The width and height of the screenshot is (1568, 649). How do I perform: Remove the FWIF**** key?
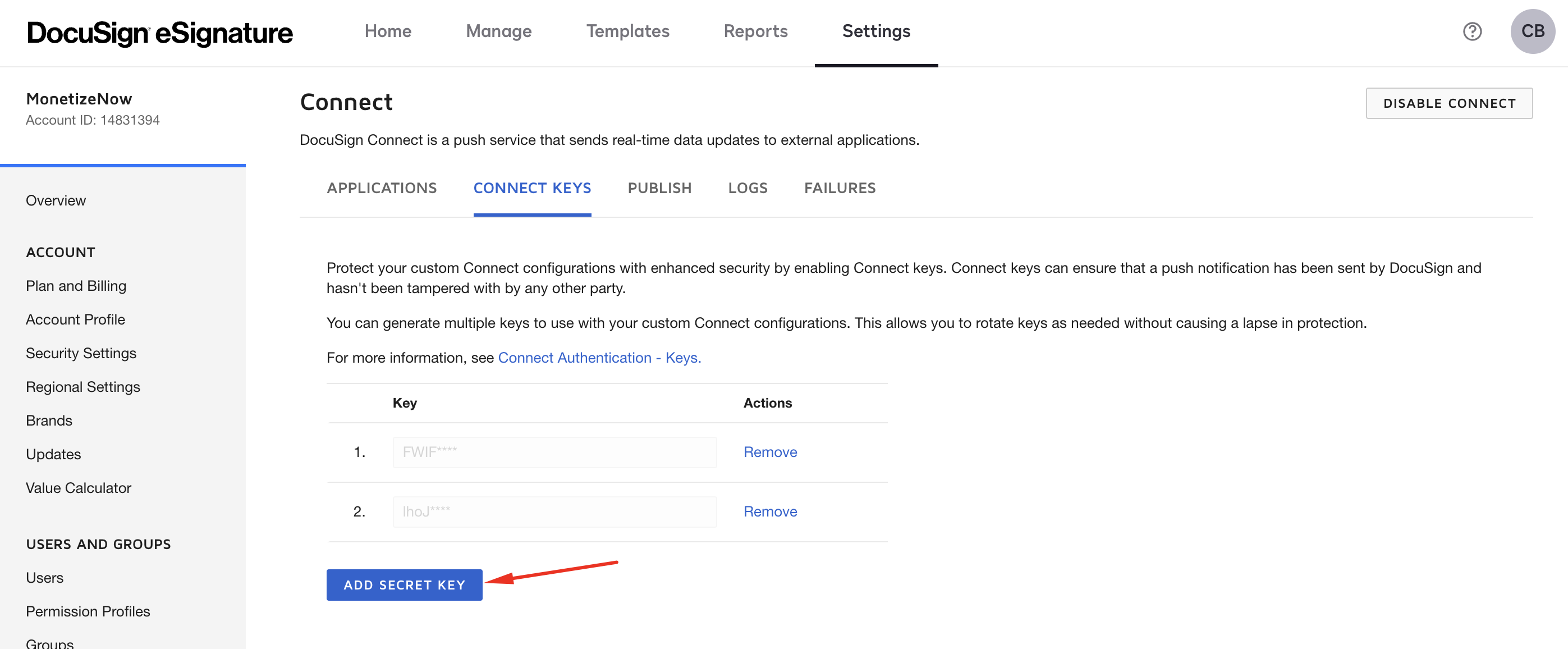click(x=770, y=452)
